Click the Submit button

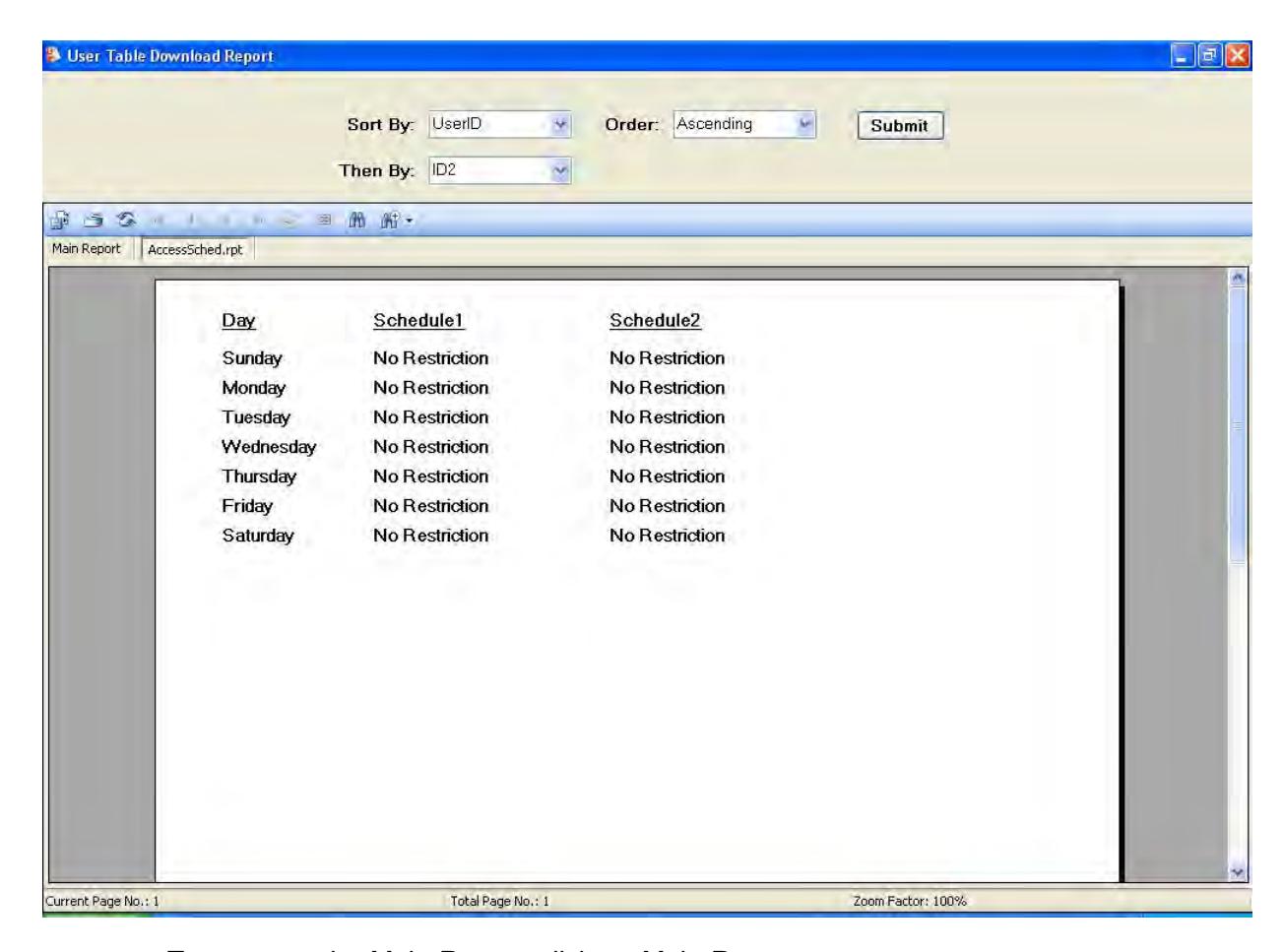[900, 126]
